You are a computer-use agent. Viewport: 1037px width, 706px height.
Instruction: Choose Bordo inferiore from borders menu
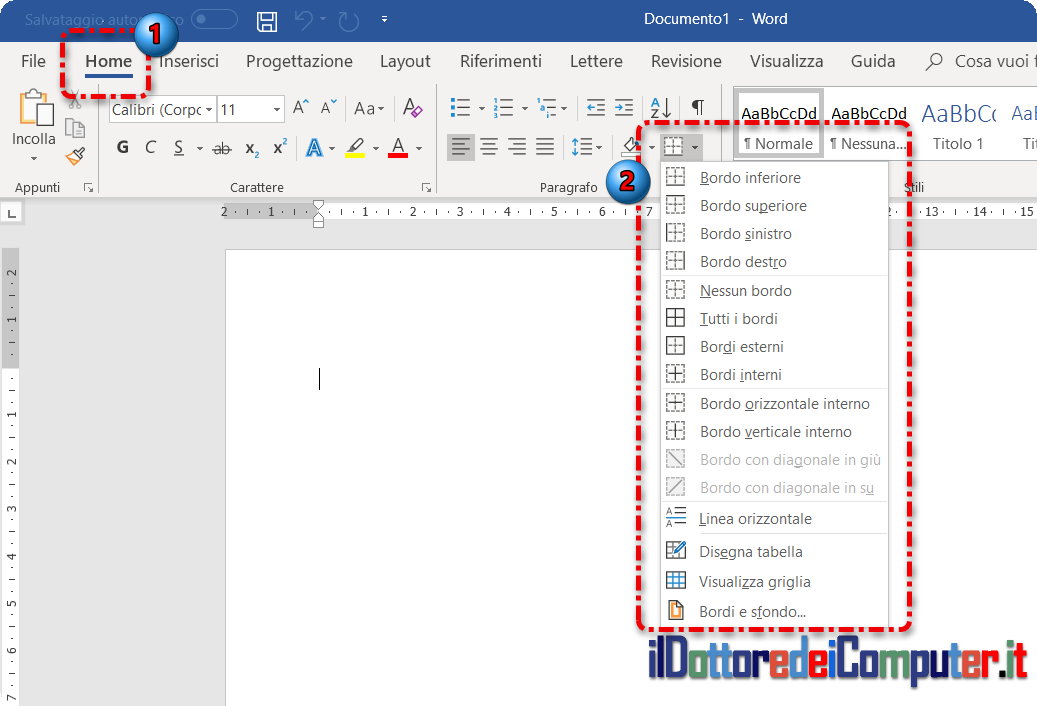click(774, 178)
